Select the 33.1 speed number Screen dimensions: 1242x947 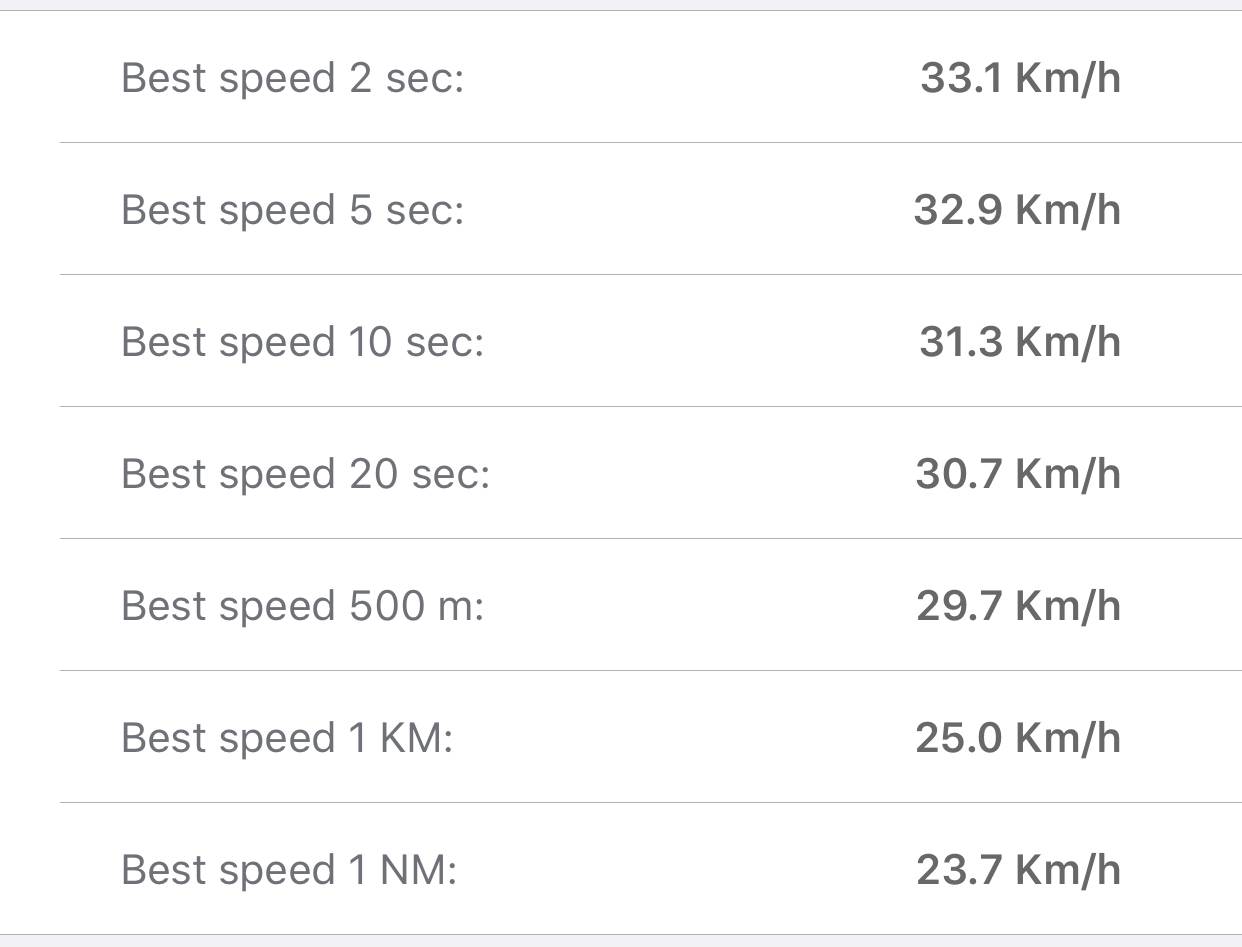(961, 78)
